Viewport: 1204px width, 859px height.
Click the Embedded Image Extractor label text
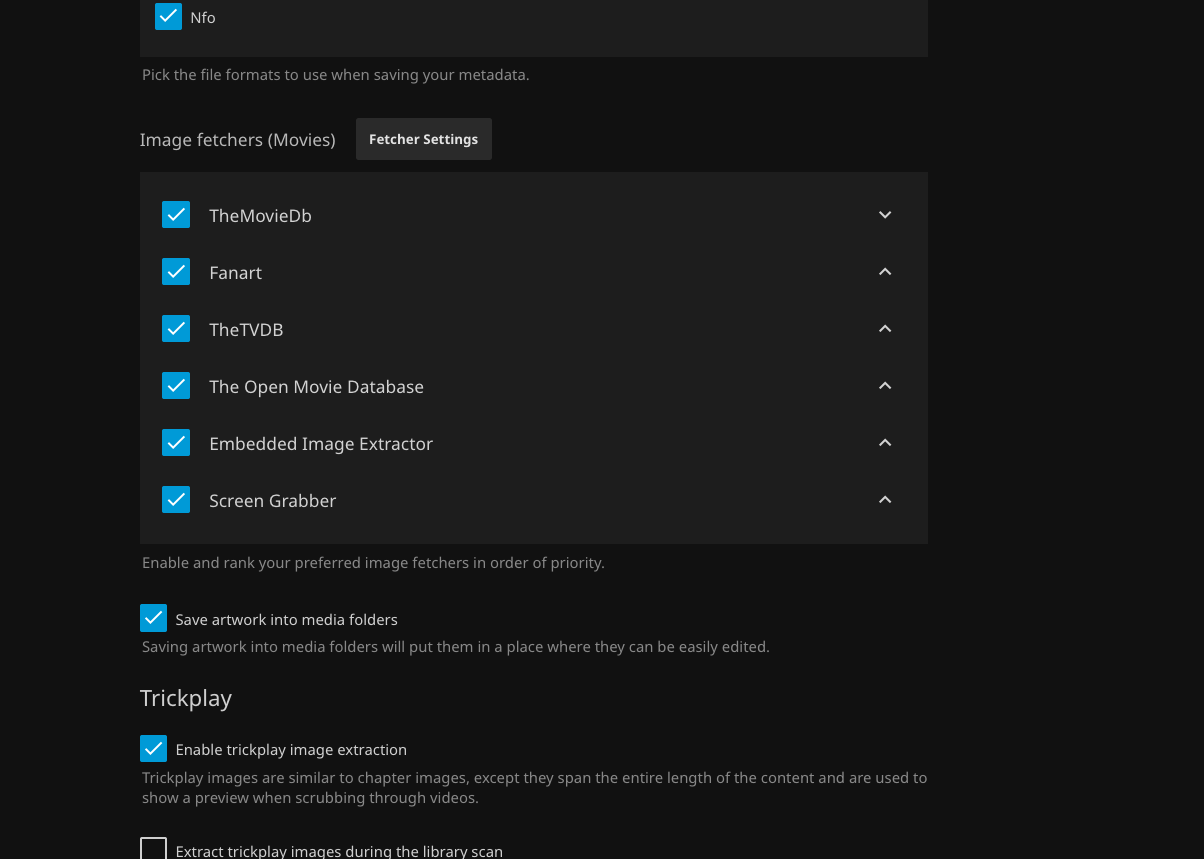coord(320,444)
